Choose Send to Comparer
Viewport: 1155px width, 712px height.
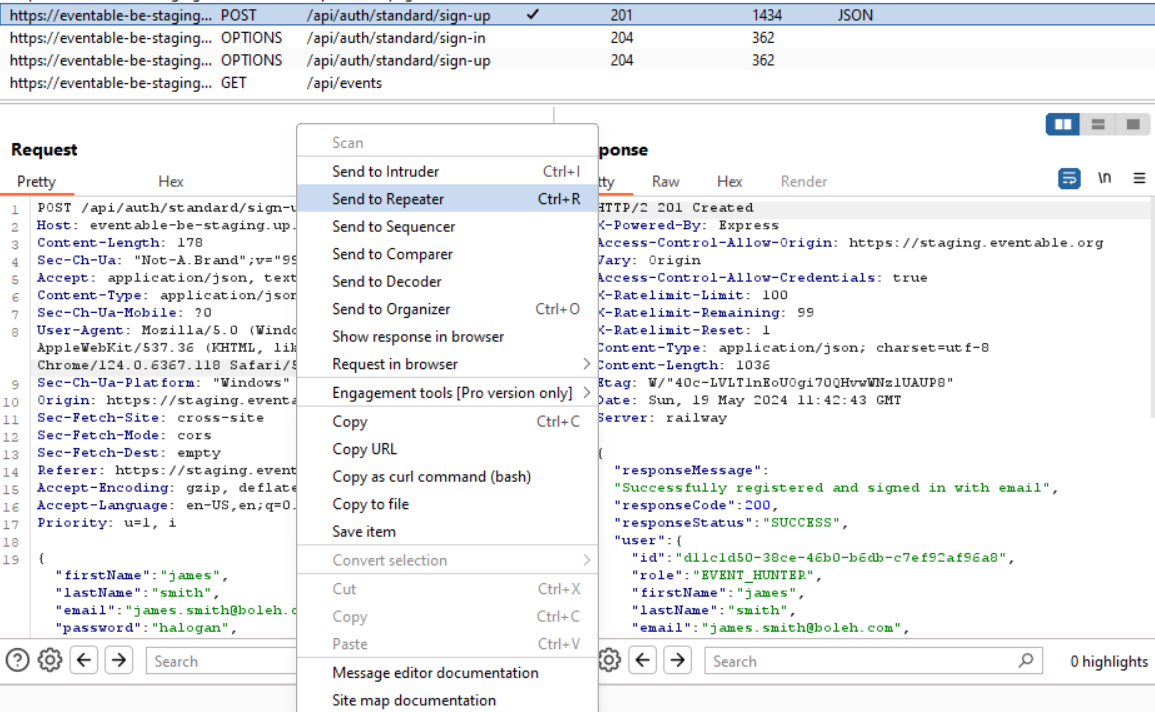(x=447, y=254)
